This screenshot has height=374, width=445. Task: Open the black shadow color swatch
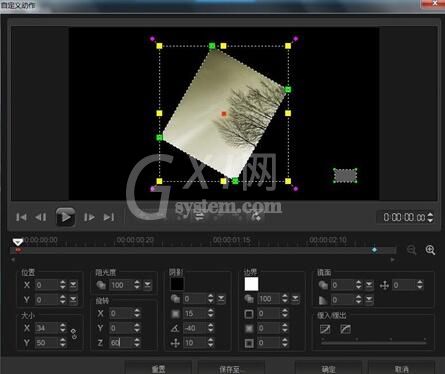point(177,284)
